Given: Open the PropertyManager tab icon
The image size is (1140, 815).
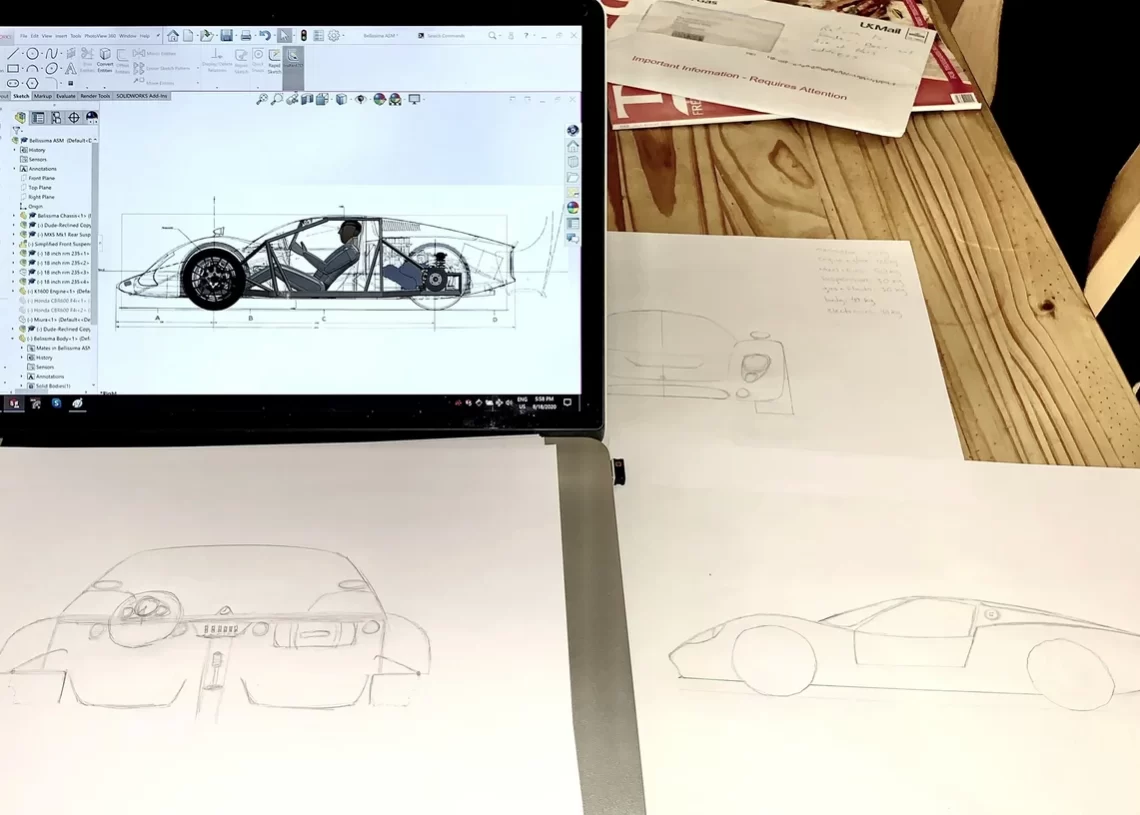Looking at the screenshot, I should click(x=38, y=118).
